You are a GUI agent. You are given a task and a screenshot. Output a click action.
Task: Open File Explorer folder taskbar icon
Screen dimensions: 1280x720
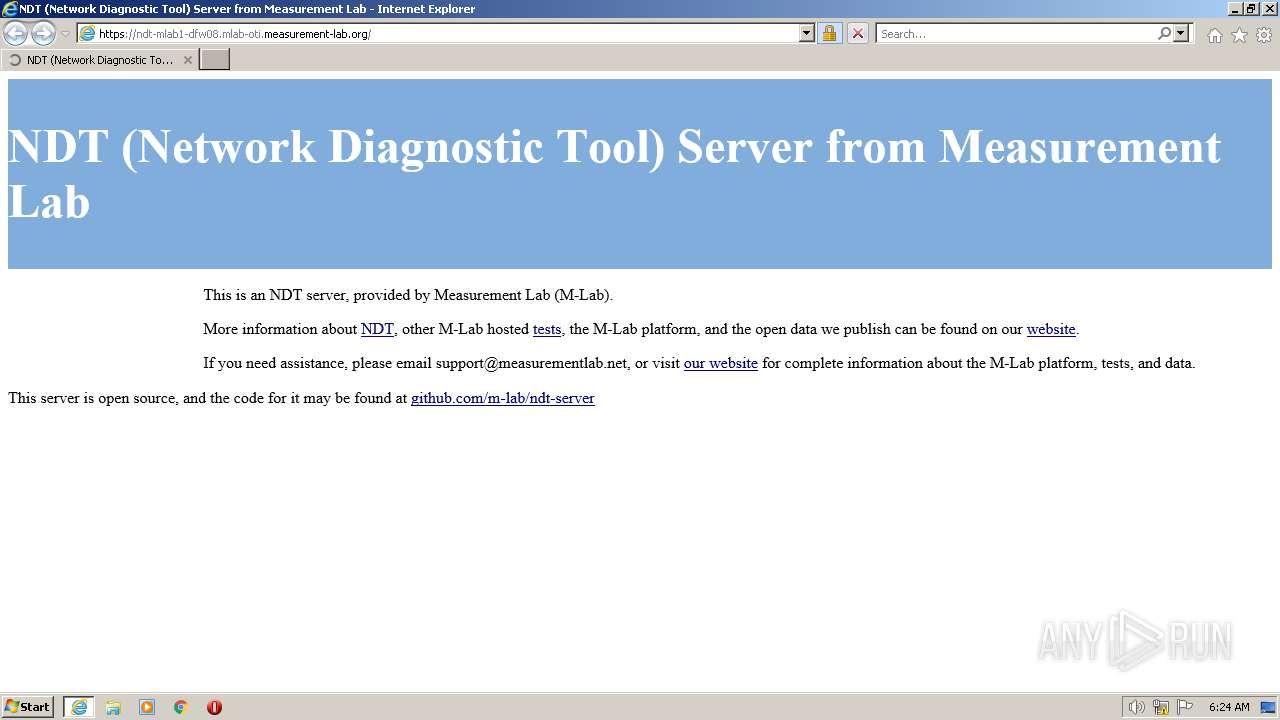click(x=113, y=707)
